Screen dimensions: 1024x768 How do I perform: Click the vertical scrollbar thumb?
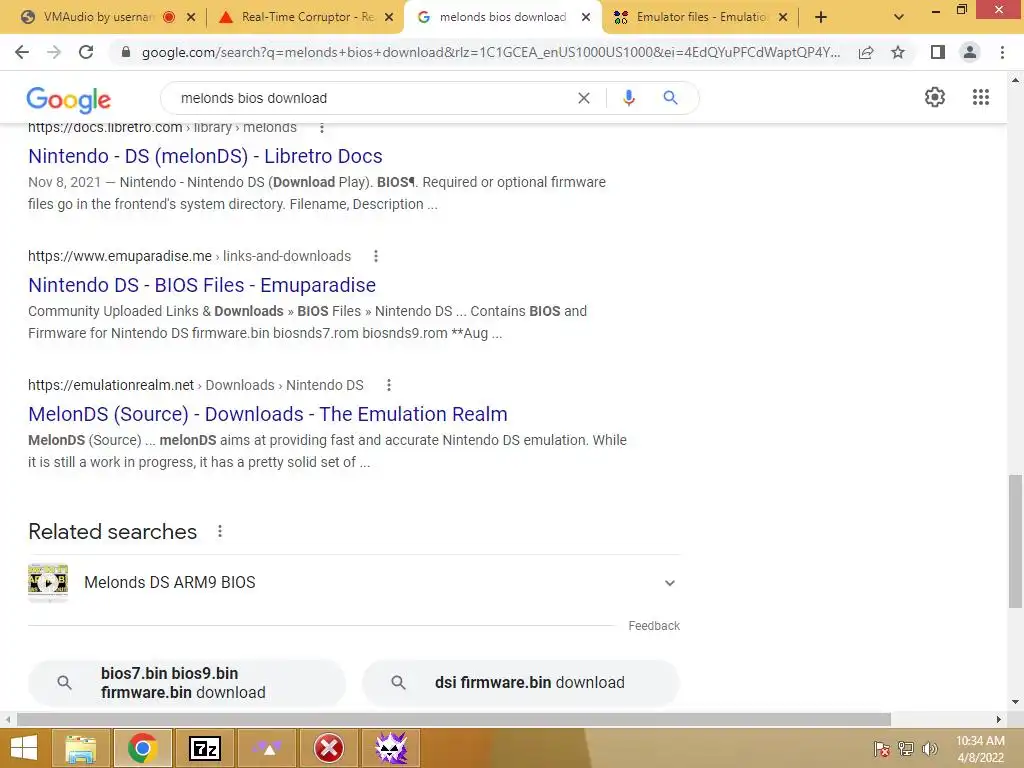tap(1015, 542)
